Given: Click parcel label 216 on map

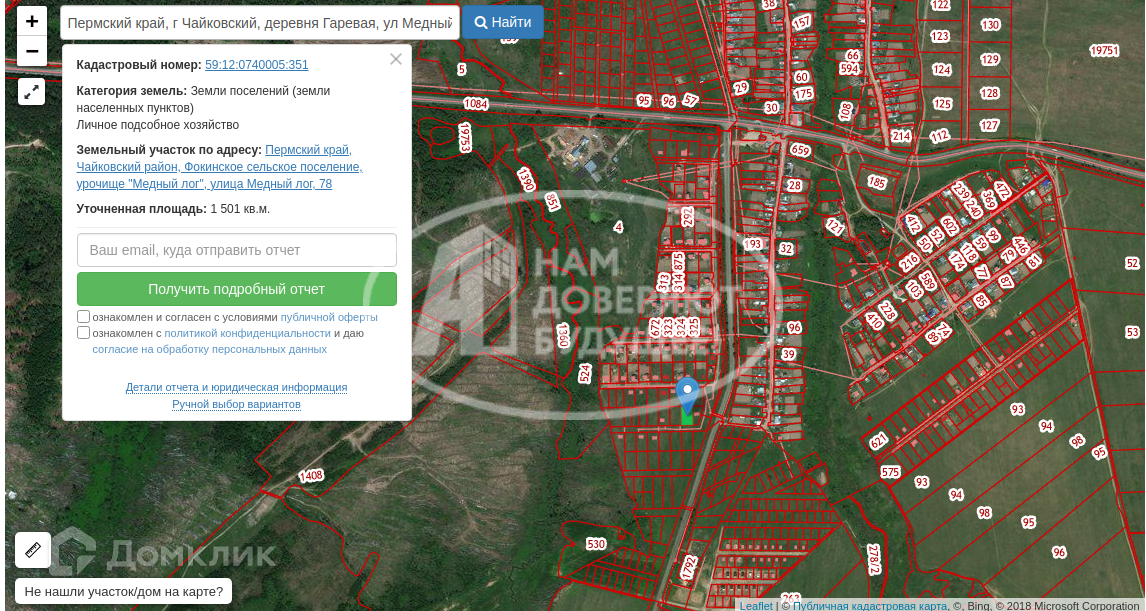Looking at the screenshot, I should tap(909, 262).
